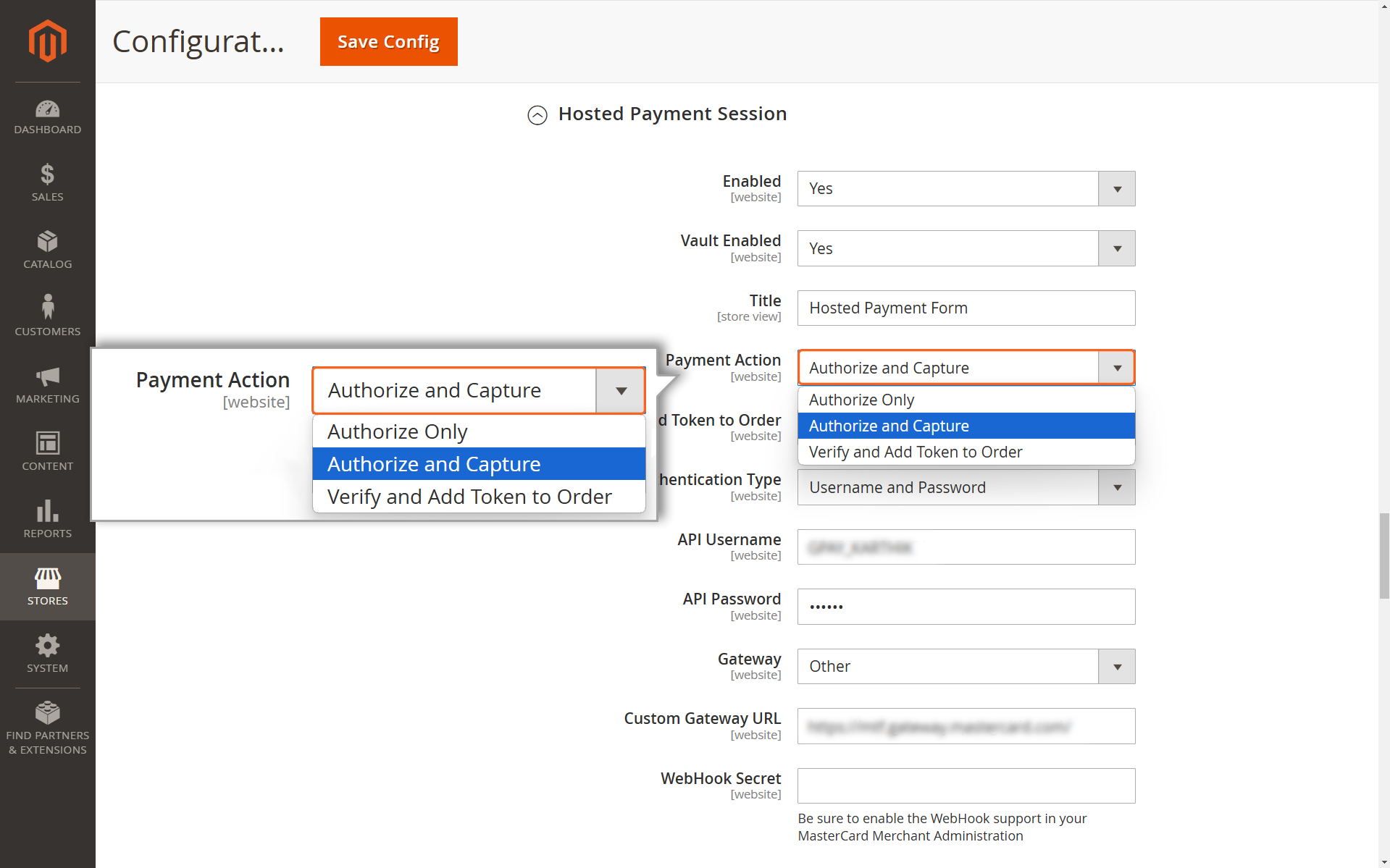Open the Catalog sidebar icon
1390x868 pixels.
coord(47,241)
